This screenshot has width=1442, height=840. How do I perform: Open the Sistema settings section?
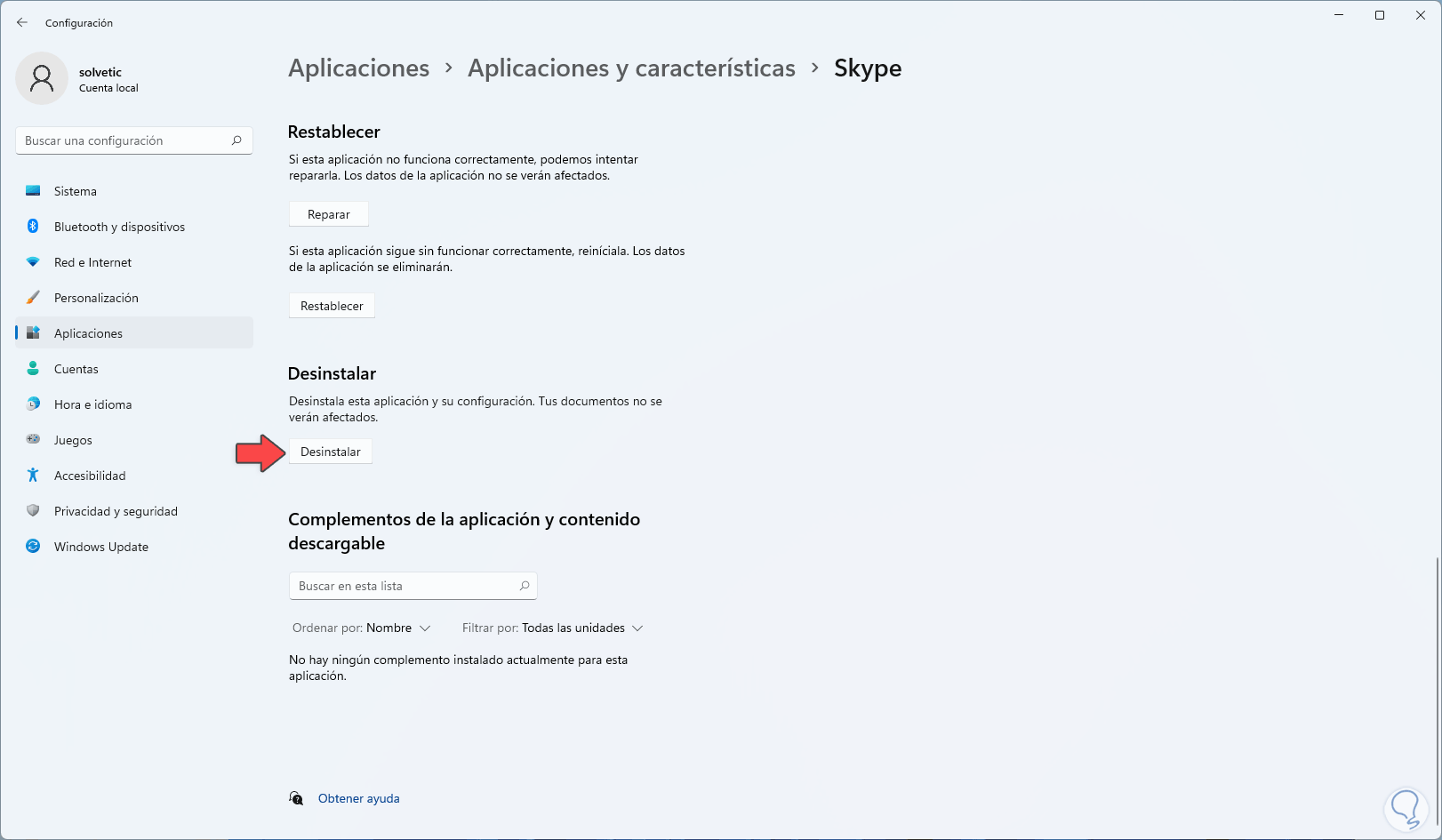coord(134,191)
